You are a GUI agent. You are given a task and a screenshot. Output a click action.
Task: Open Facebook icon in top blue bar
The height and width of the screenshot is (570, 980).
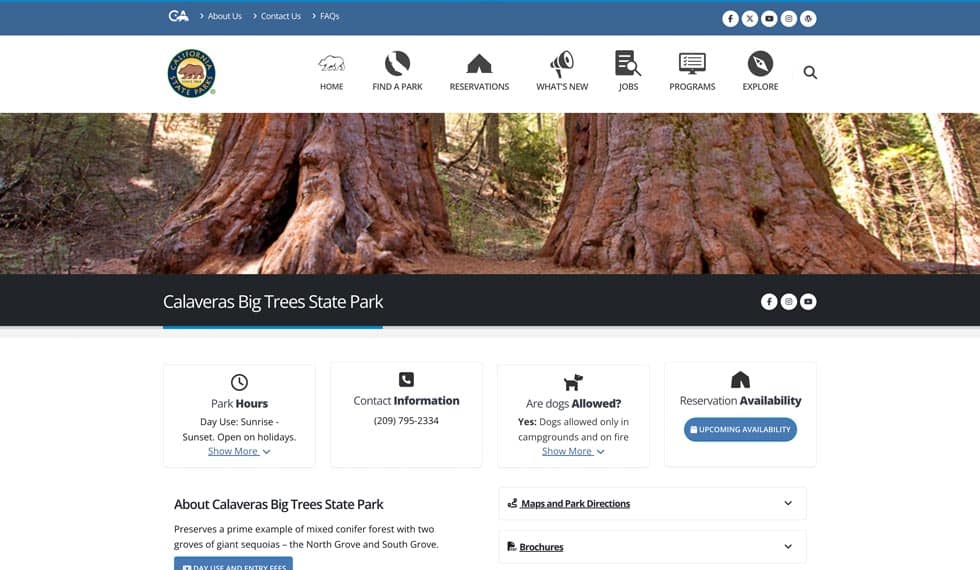click(x=730, y=19)
